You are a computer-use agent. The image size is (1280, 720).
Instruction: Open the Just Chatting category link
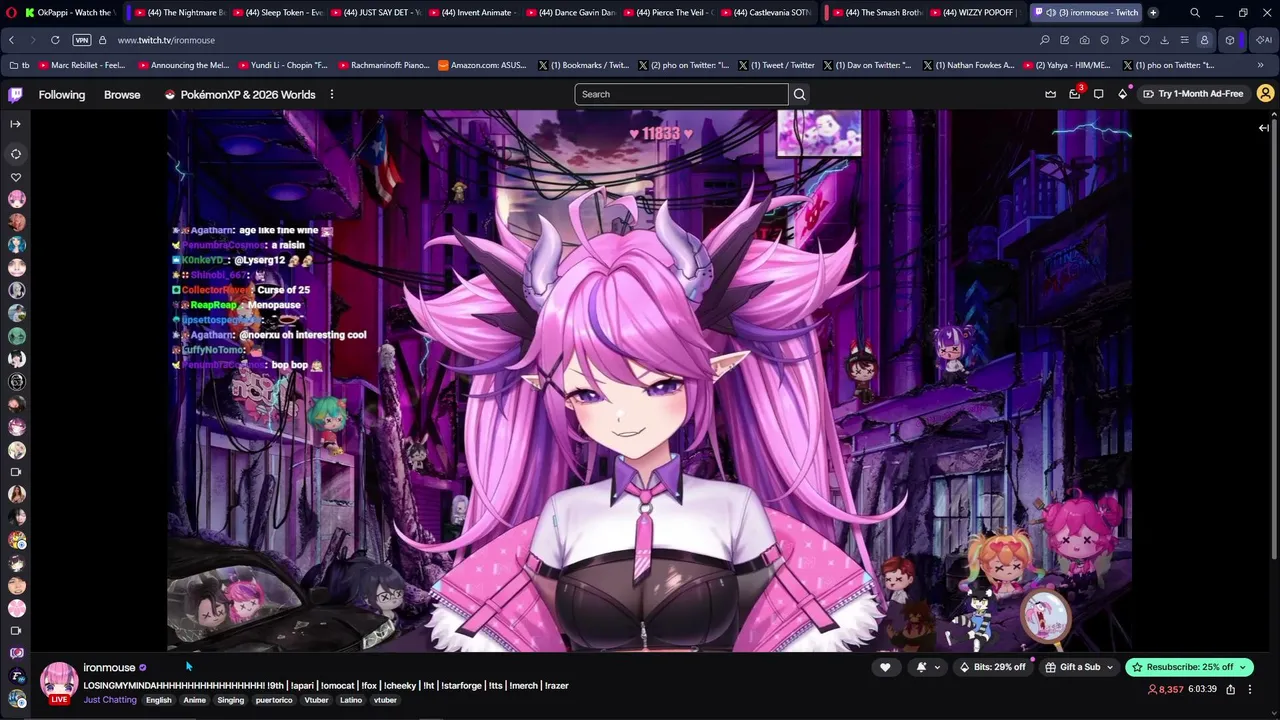110,700
